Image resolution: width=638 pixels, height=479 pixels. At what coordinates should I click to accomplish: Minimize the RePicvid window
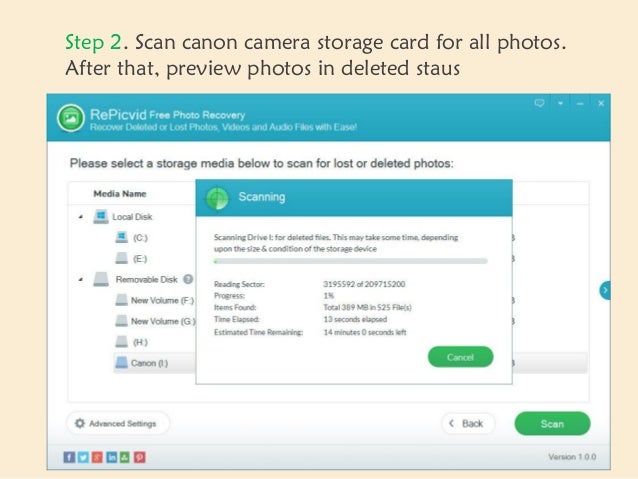click(580, 104)
